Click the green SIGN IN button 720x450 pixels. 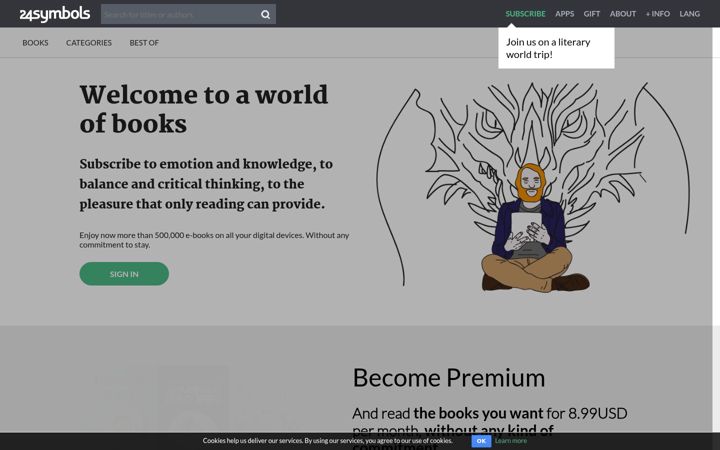(124, 274)
